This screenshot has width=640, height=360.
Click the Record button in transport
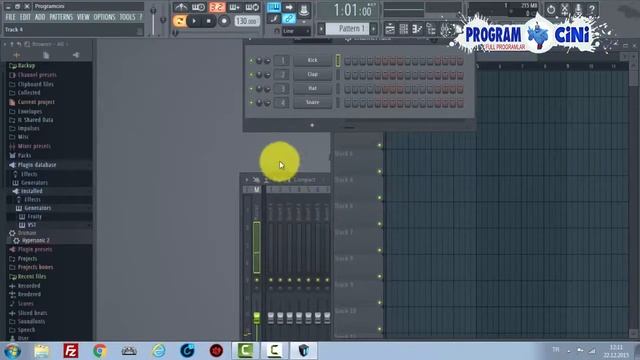(224, 21)
